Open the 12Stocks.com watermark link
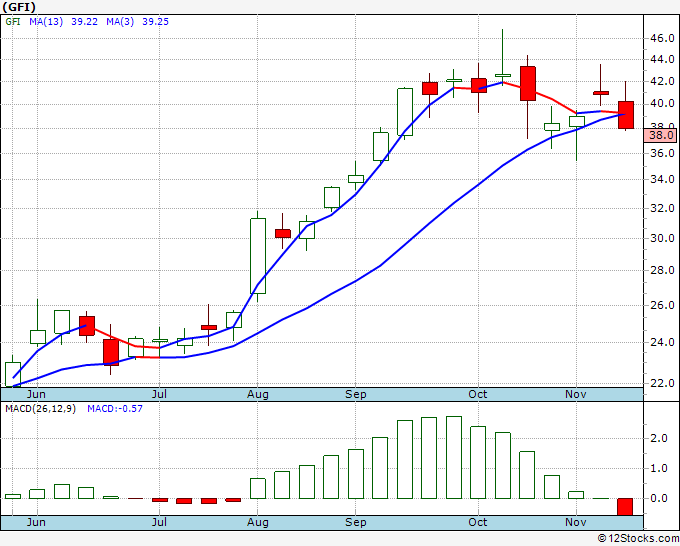 [636, 538]
